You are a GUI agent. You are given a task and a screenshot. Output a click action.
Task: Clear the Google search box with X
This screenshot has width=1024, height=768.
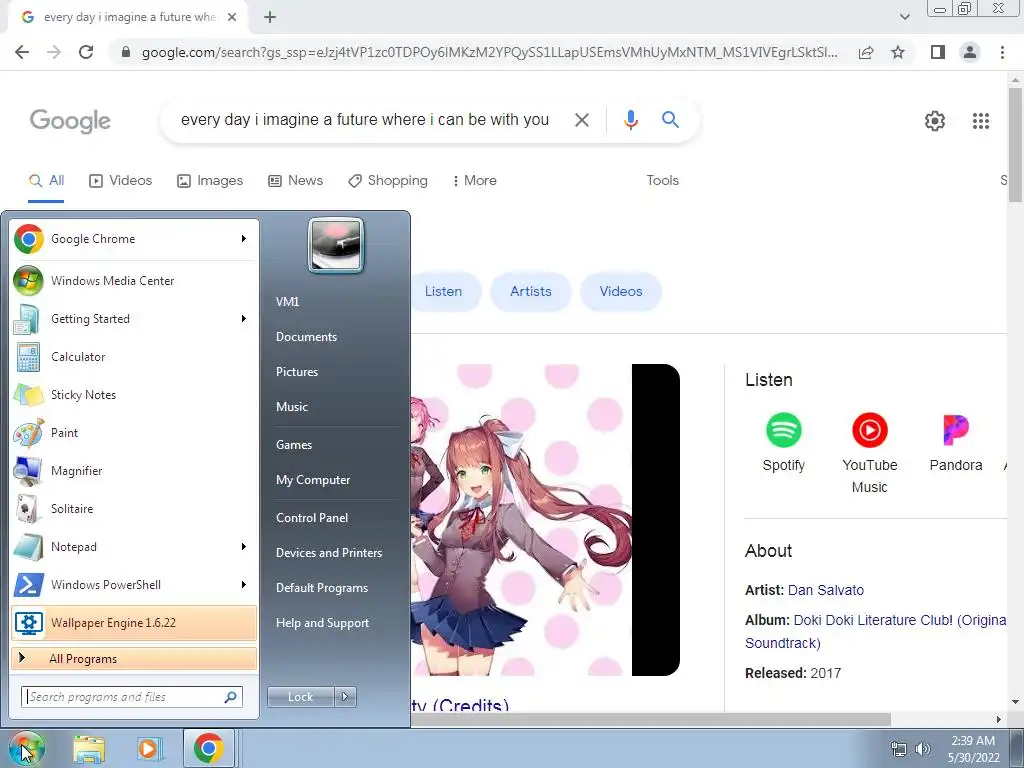point(581,120)
